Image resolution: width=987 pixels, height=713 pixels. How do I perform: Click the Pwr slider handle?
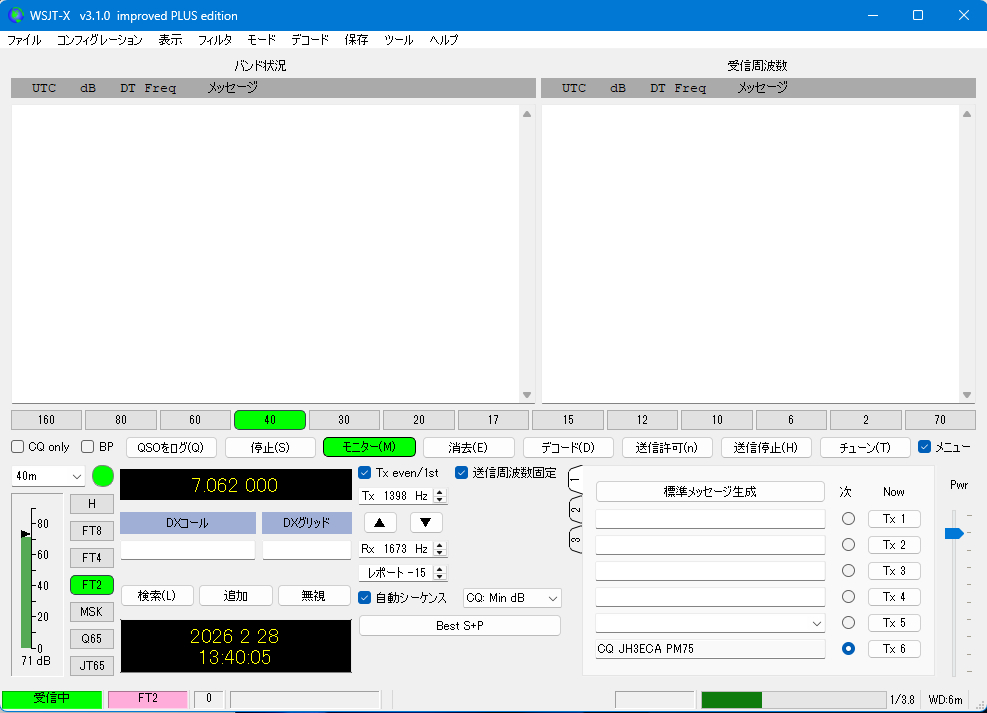pos(954,533)
